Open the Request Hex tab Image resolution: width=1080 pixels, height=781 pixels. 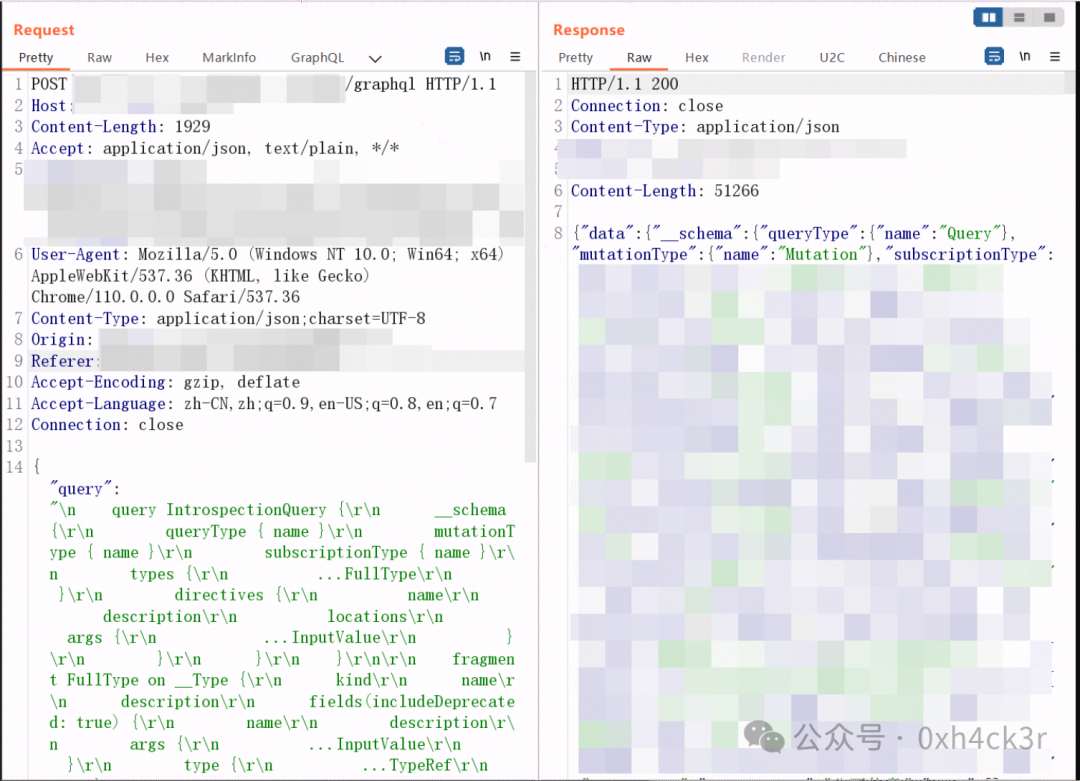click(x=157, y=58)
